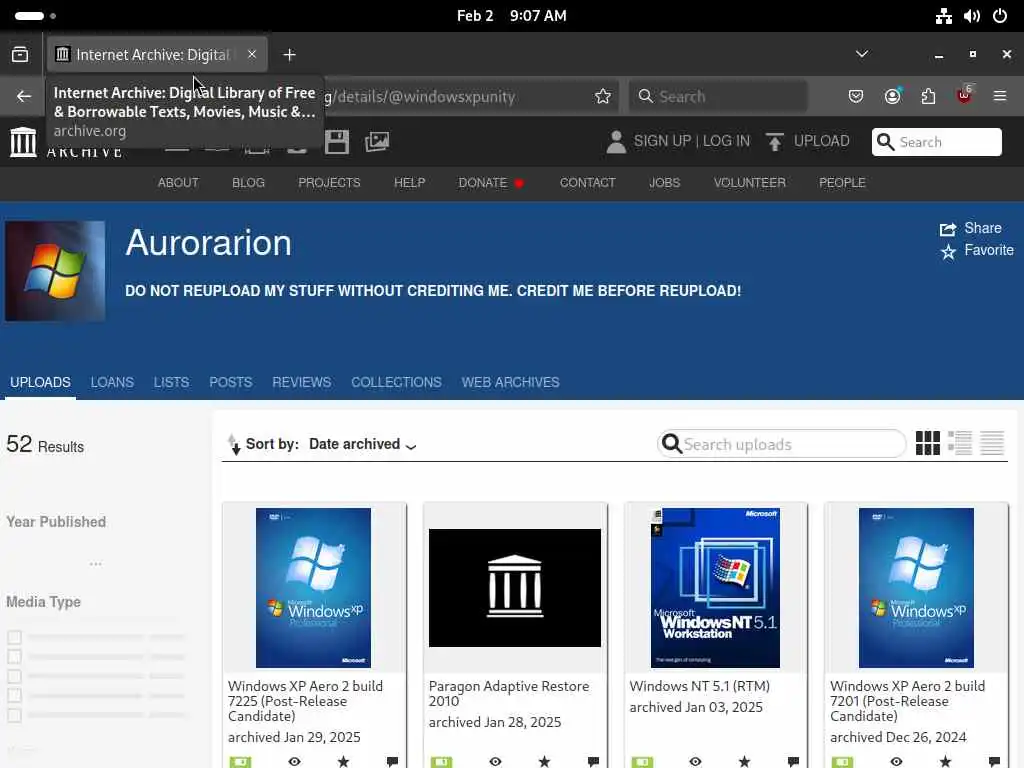The image size is (1024, 768).
Task: Open Windows XP Aero 2 build 7201 title
Action: 908,701
